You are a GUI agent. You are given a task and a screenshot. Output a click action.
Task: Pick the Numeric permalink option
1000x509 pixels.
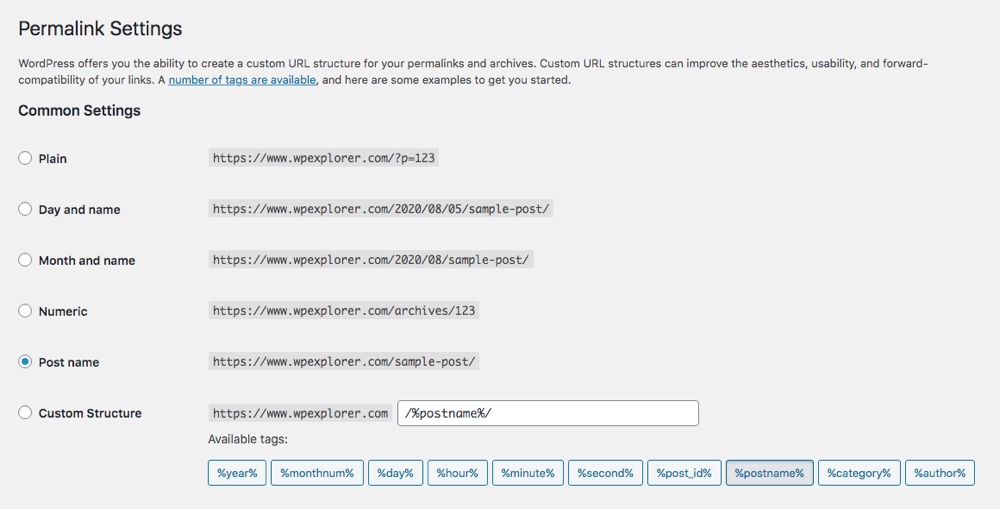[x=26, y=311]
